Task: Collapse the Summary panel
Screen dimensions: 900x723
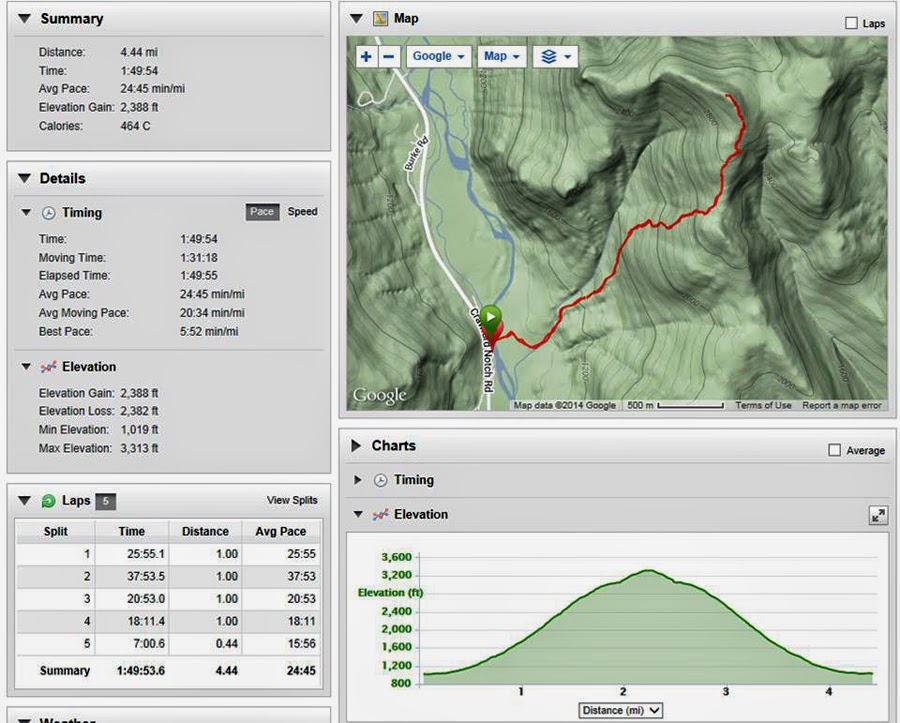Action: click(23, 18)
